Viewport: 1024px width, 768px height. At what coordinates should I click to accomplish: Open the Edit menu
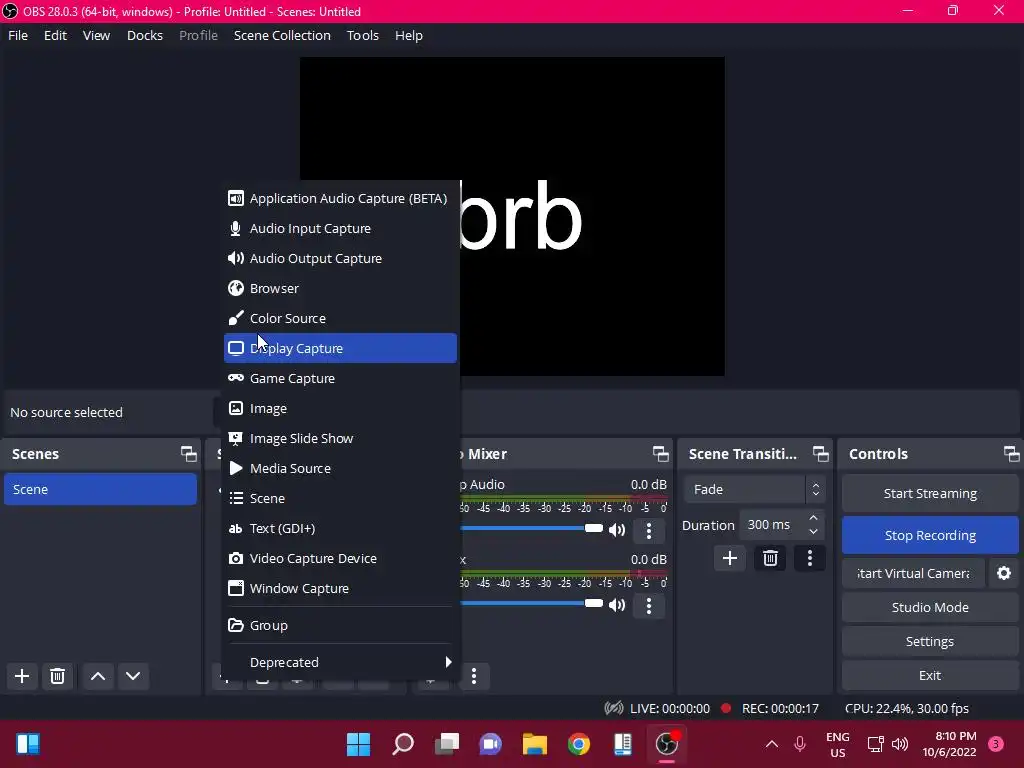(x=56, y=35)
